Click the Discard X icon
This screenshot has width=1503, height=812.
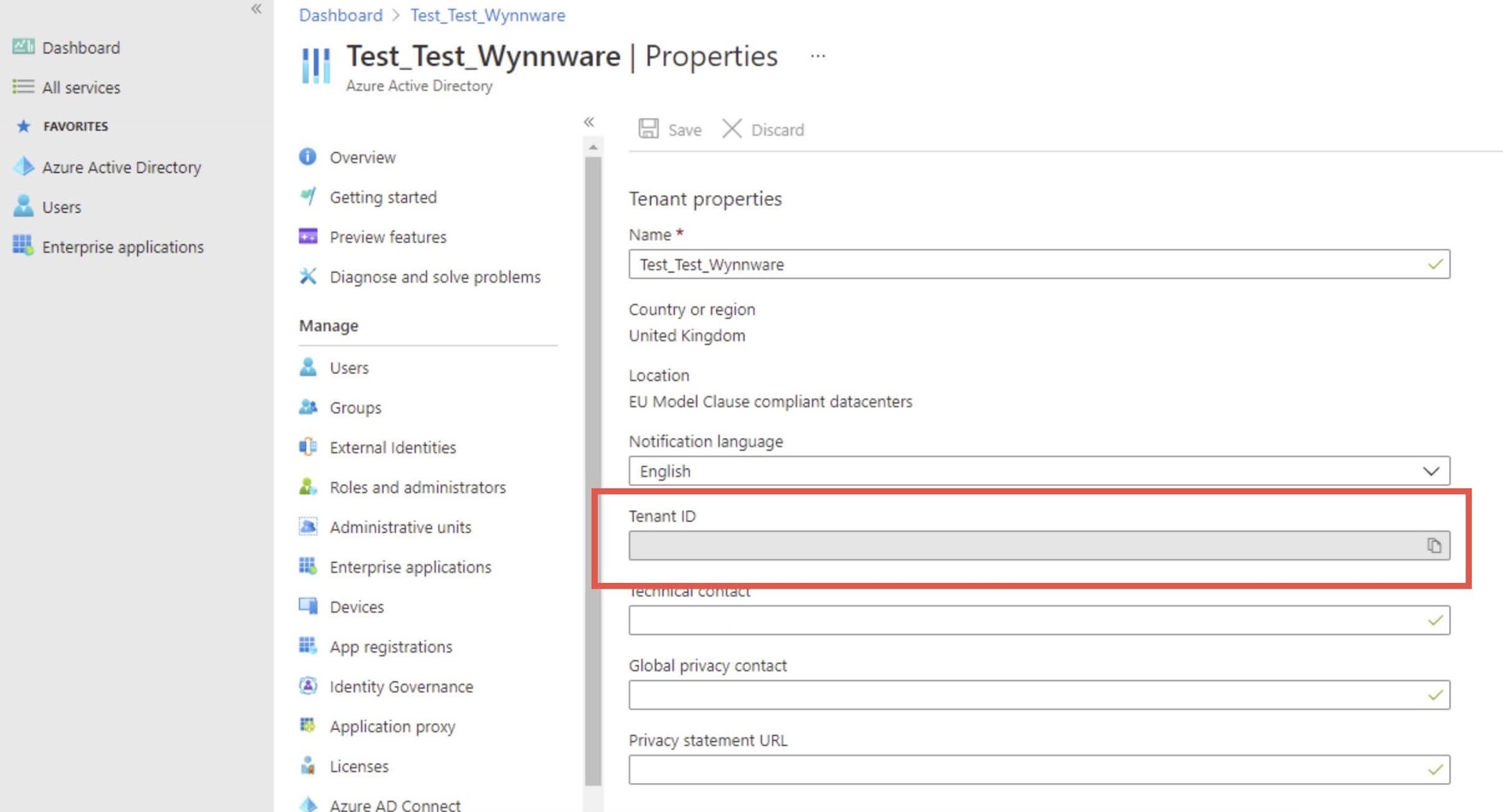pyautogui.click(x=731, y=129)
